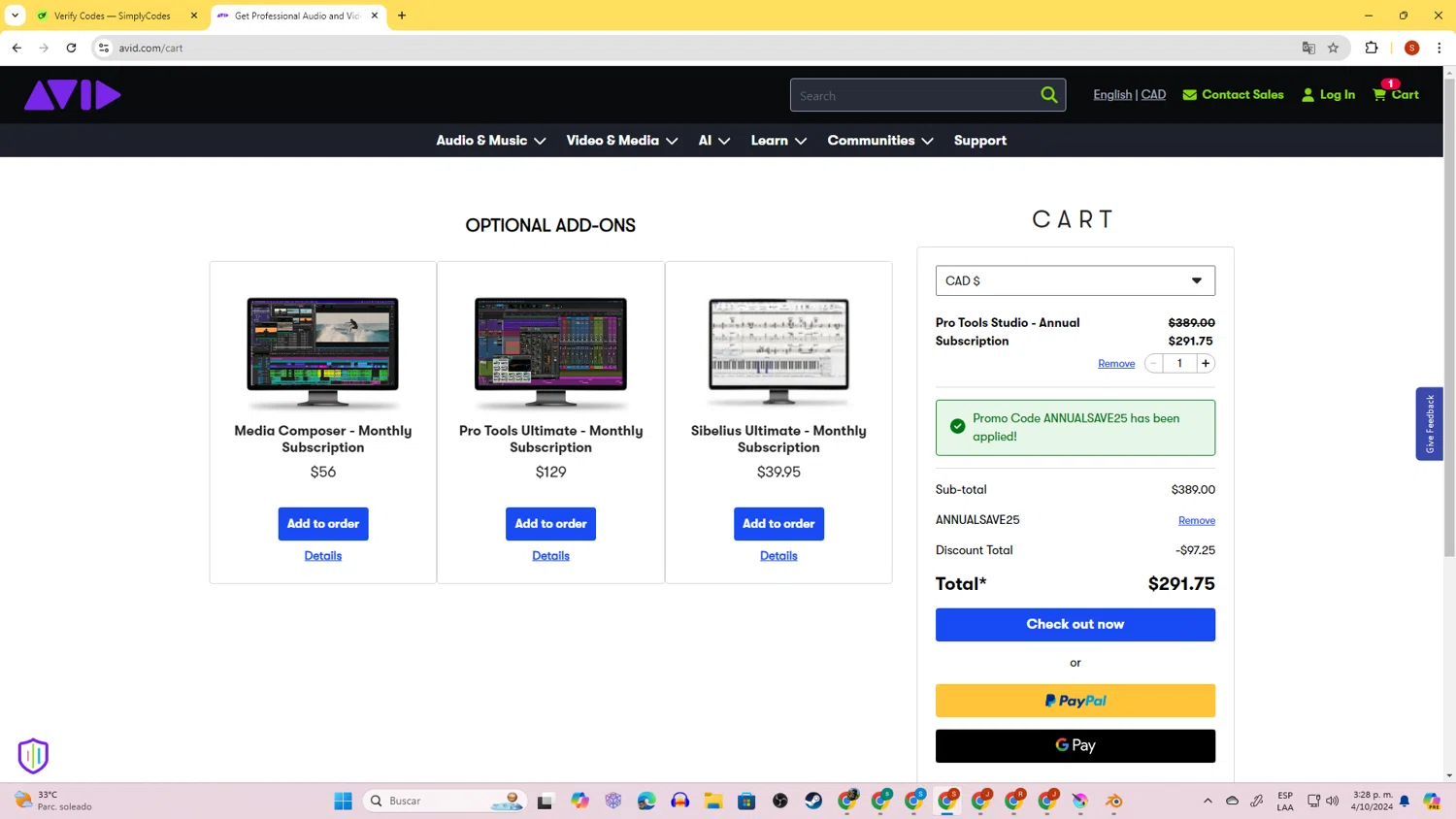Change the region via the CAD link
The image size is (1456, 819).
click(1153, 95)
